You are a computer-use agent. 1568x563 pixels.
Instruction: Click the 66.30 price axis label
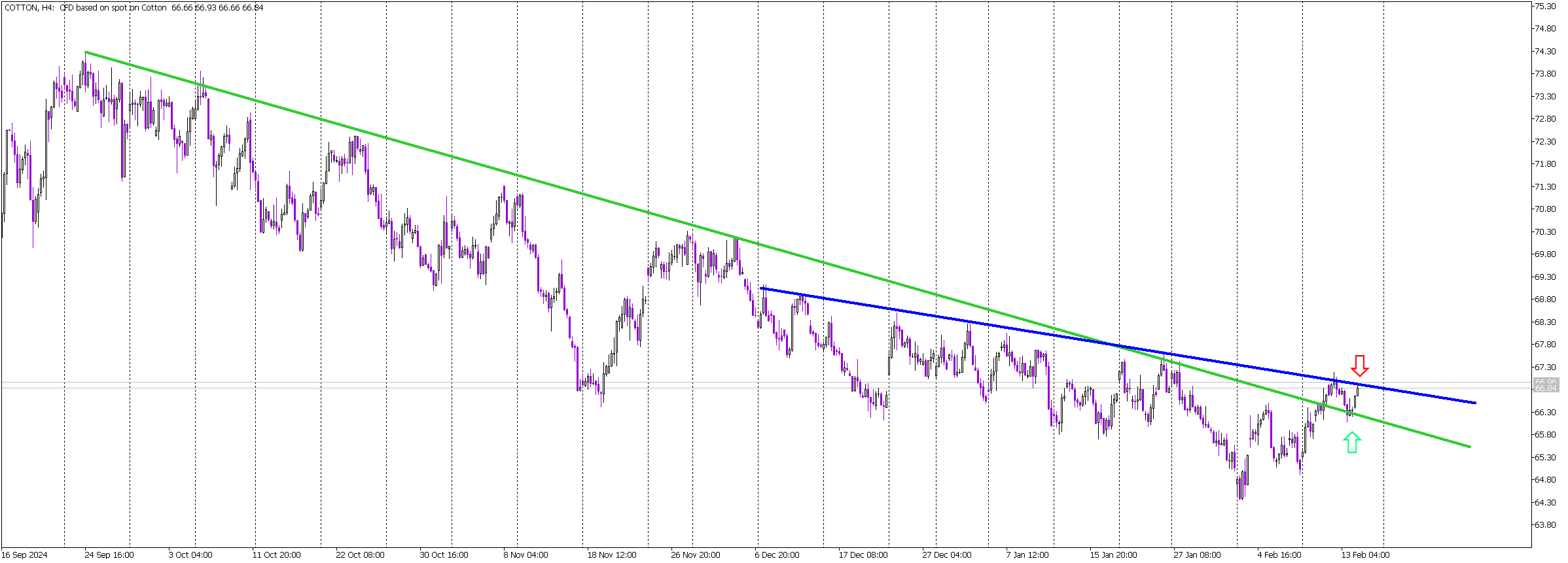click(x=1546, y=413)
